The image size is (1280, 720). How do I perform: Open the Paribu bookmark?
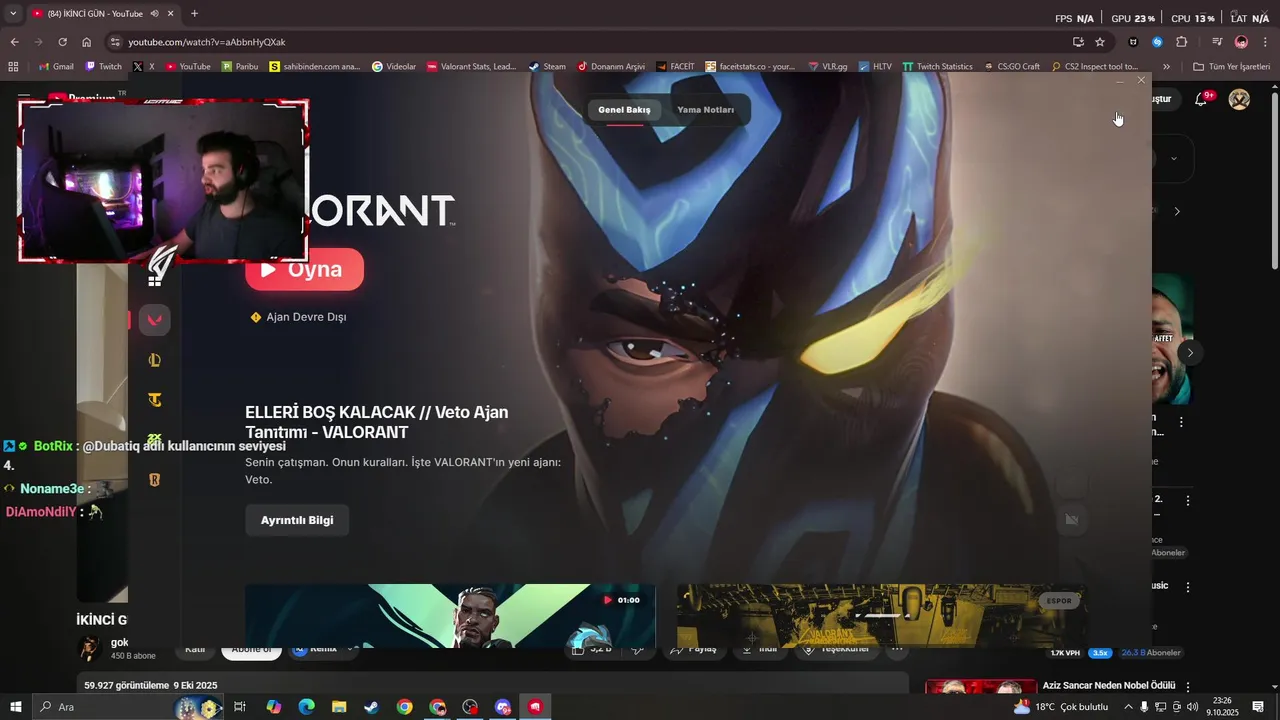pos(240,67)
